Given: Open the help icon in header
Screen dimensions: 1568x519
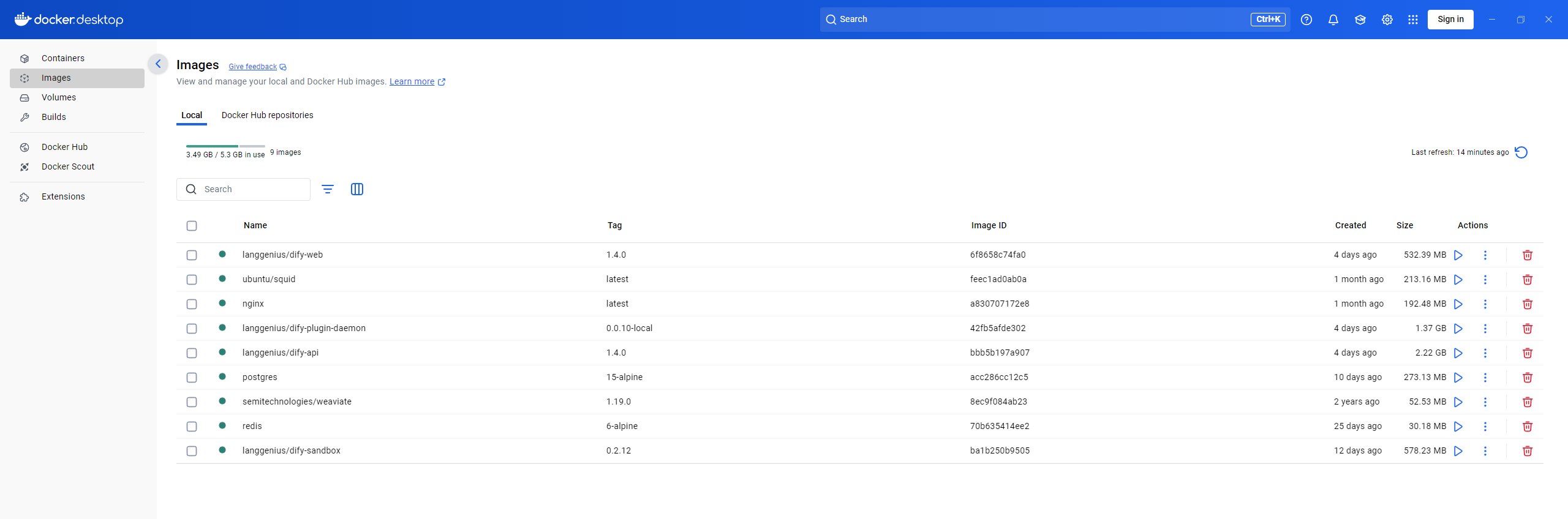Looking at the screenshot, I should click(x=1306, y=20).
